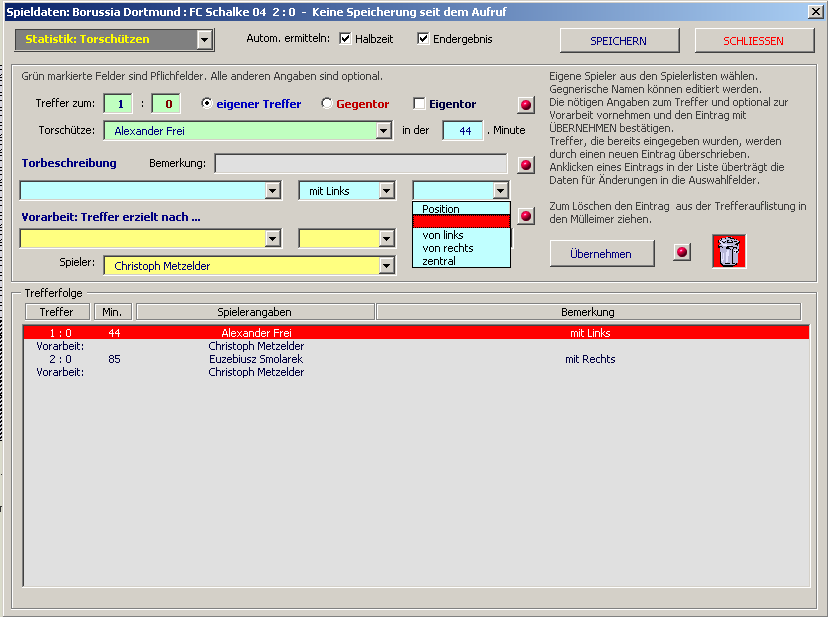This screenshot has width=828, height=617.
Task: Select the Gegentor radio button
Action: pos(326,104)
